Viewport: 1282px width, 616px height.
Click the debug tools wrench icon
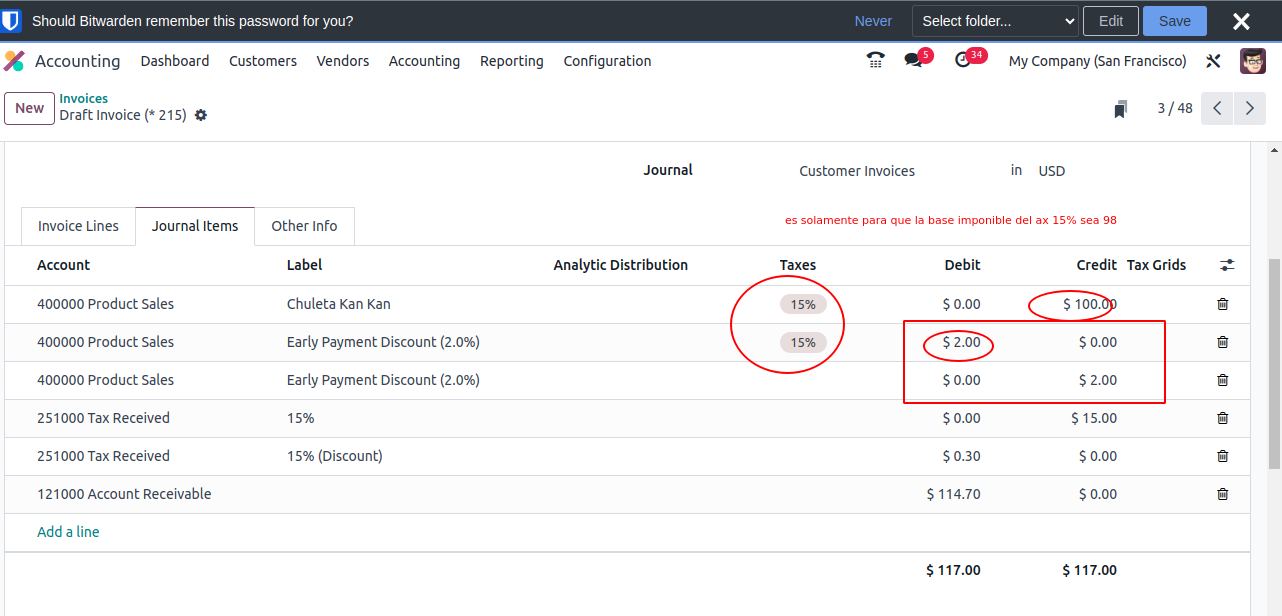pos(1213,61)
